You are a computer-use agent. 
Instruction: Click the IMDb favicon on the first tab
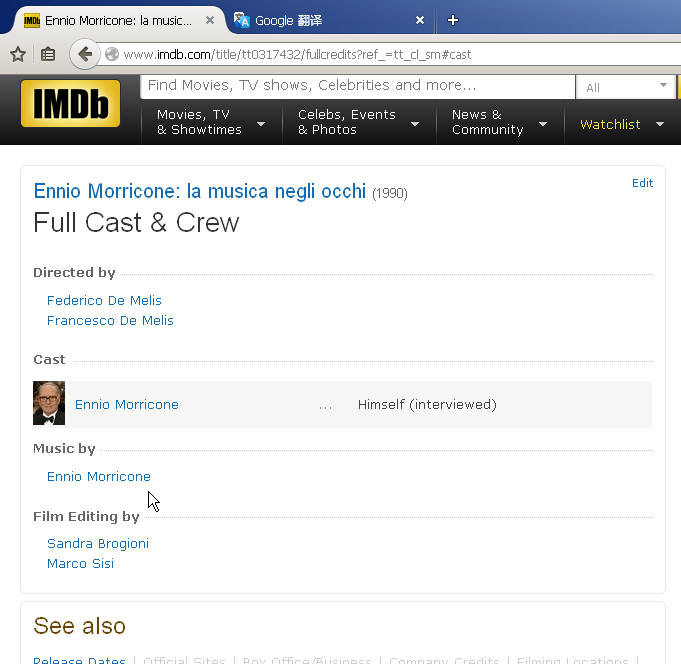coord(32,20)
